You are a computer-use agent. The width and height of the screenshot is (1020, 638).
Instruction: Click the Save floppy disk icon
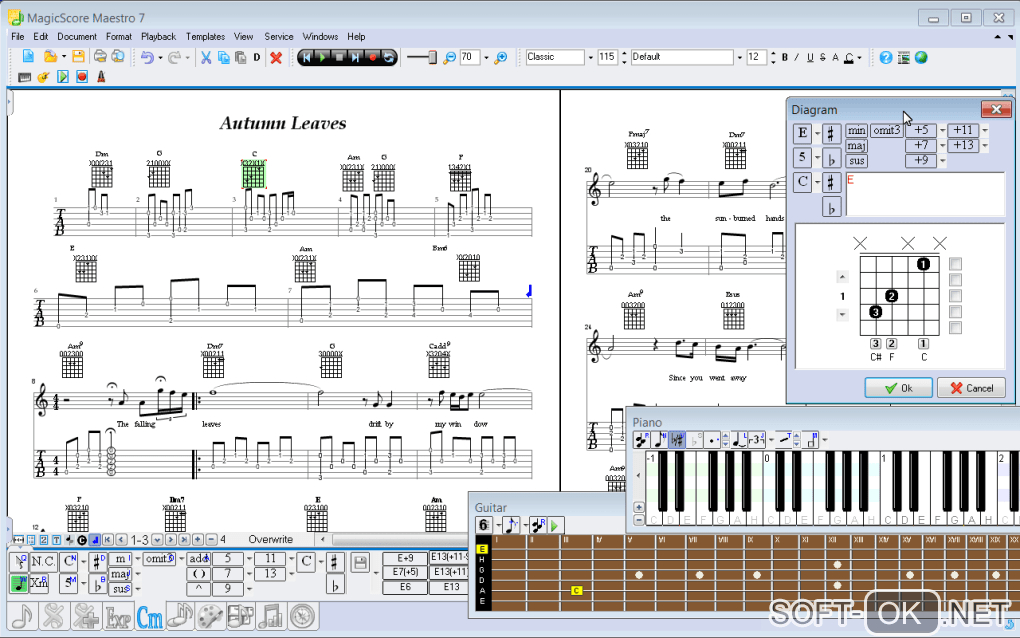[x=78, y=57]
